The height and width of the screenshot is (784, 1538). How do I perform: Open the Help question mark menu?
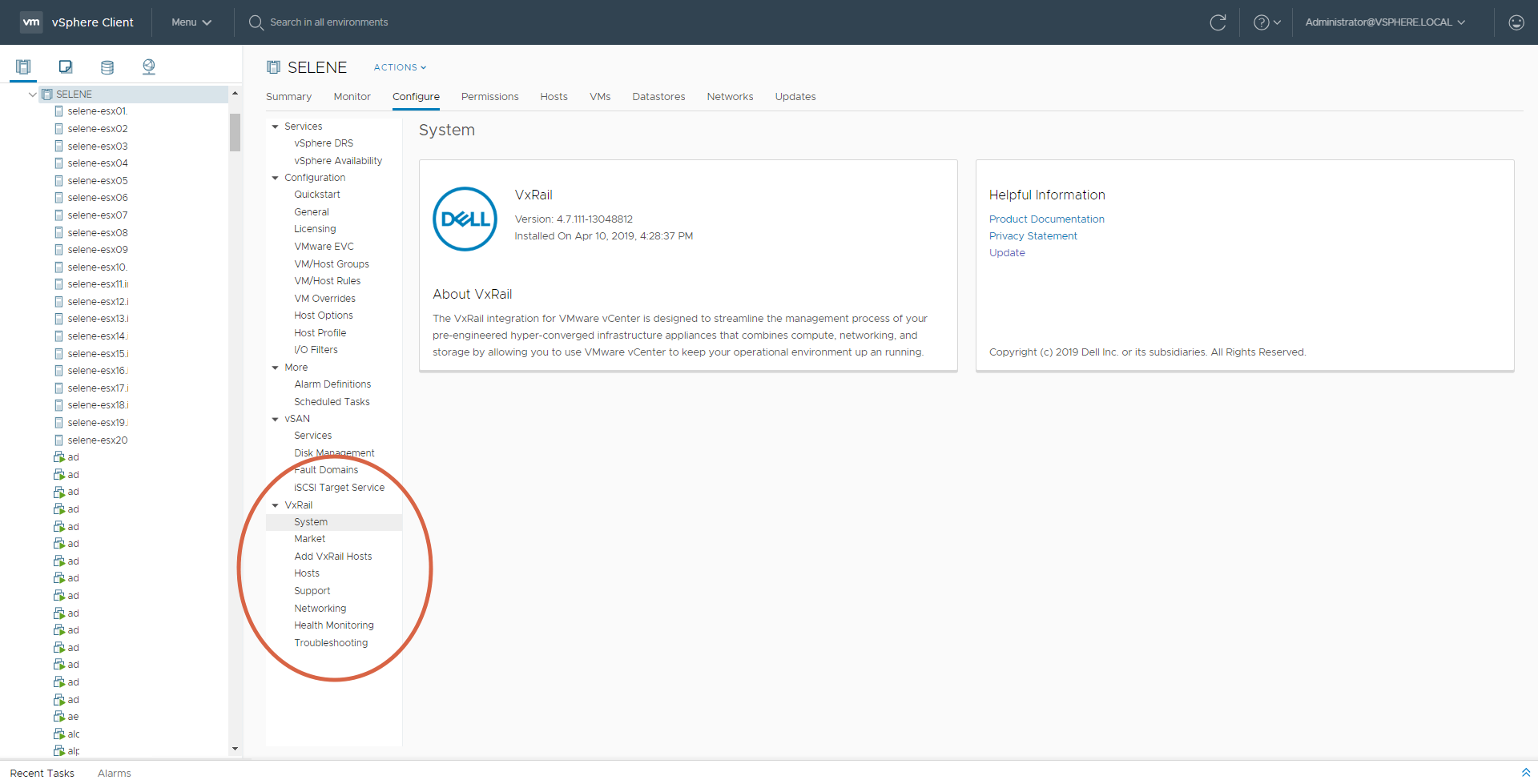point(1266,22)
